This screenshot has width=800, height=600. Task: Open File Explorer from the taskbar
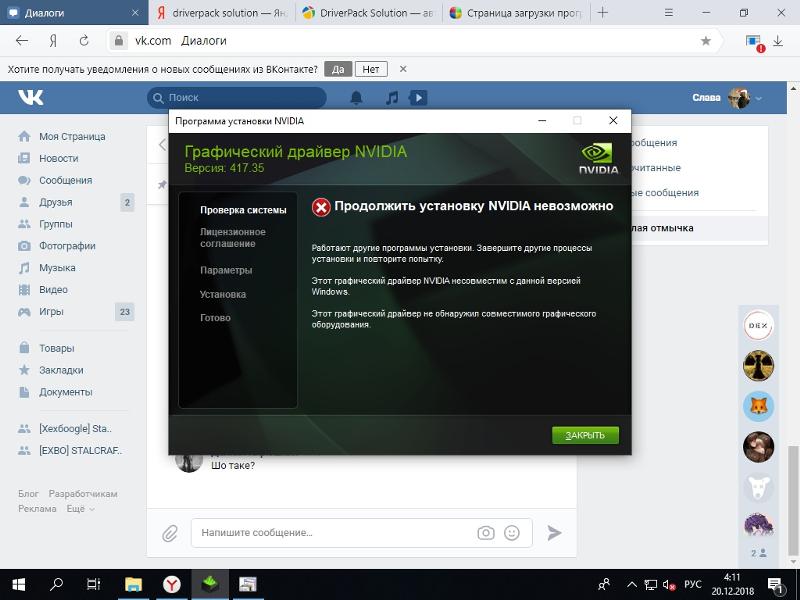(x=134, y=585)
